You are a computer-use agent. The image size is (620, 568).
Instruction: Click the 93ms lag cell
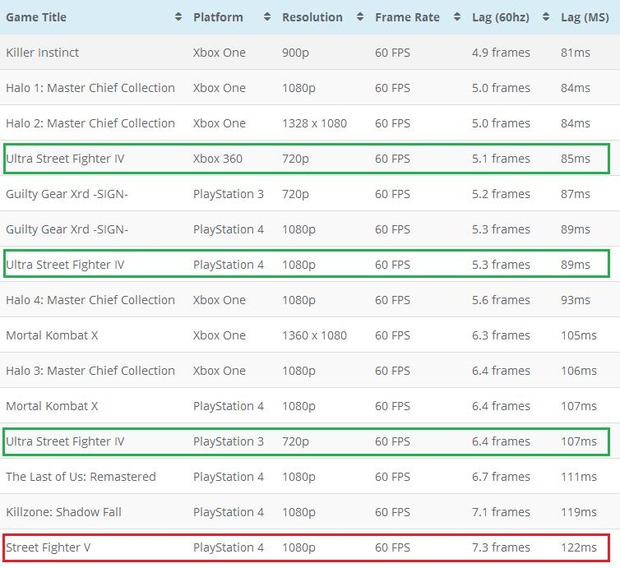pyautogui.click(x=575, y=300)
